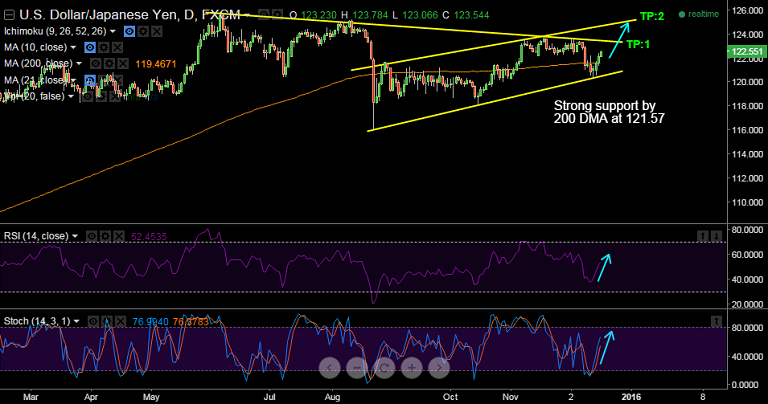Screen dimensions: 768x404
Task: Move Stoch pane up with arrow button
Action: pyautogui.click(x=716, y=322)
